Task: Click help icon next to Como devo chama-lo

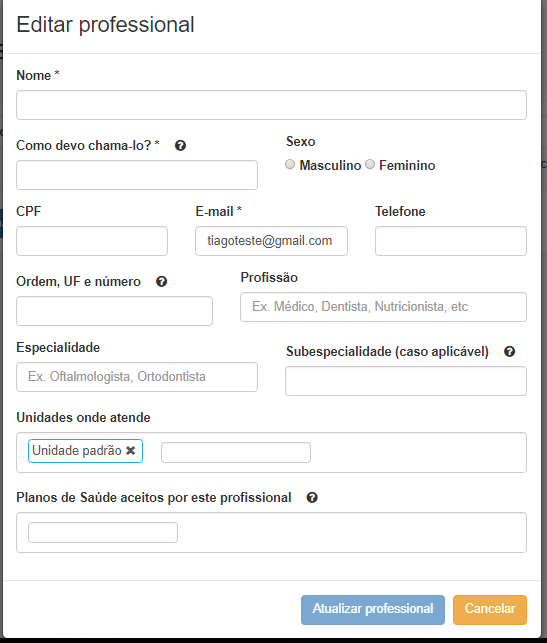Action: 180,146
